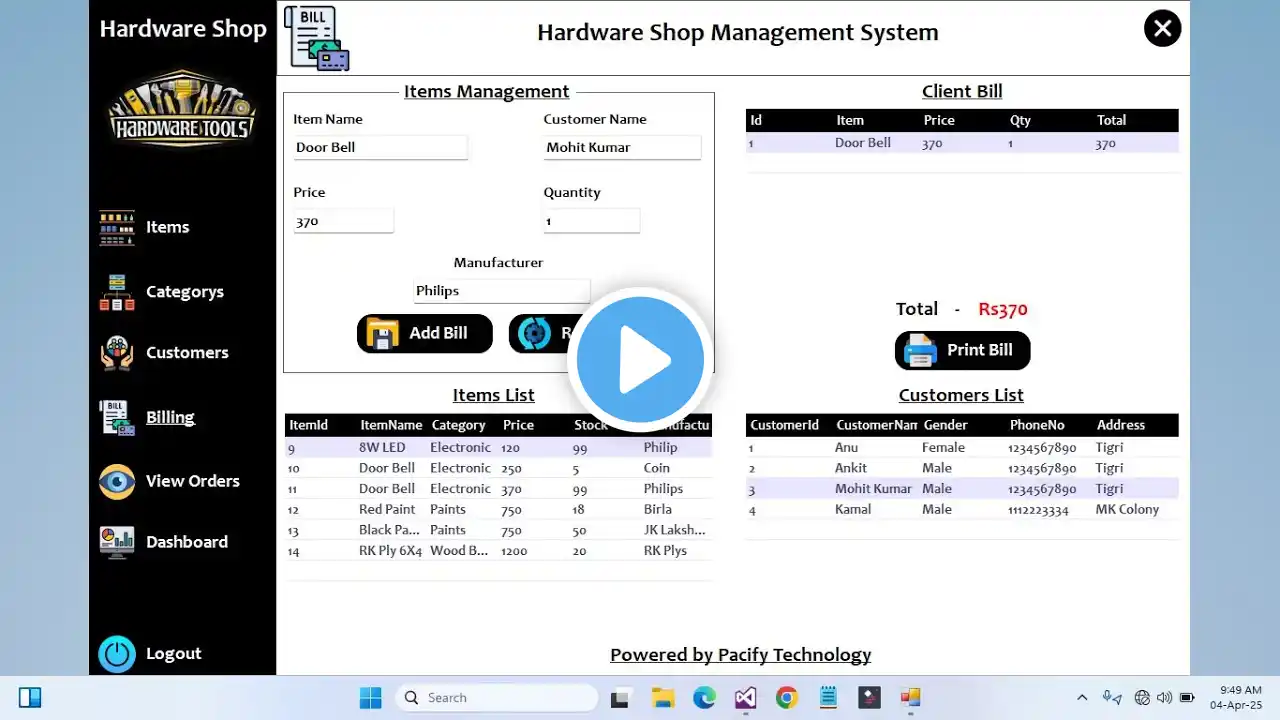Open File Explorer from the taskbar
The width and height of the screenshot is (1280, 720).
(x=663, y=697)
